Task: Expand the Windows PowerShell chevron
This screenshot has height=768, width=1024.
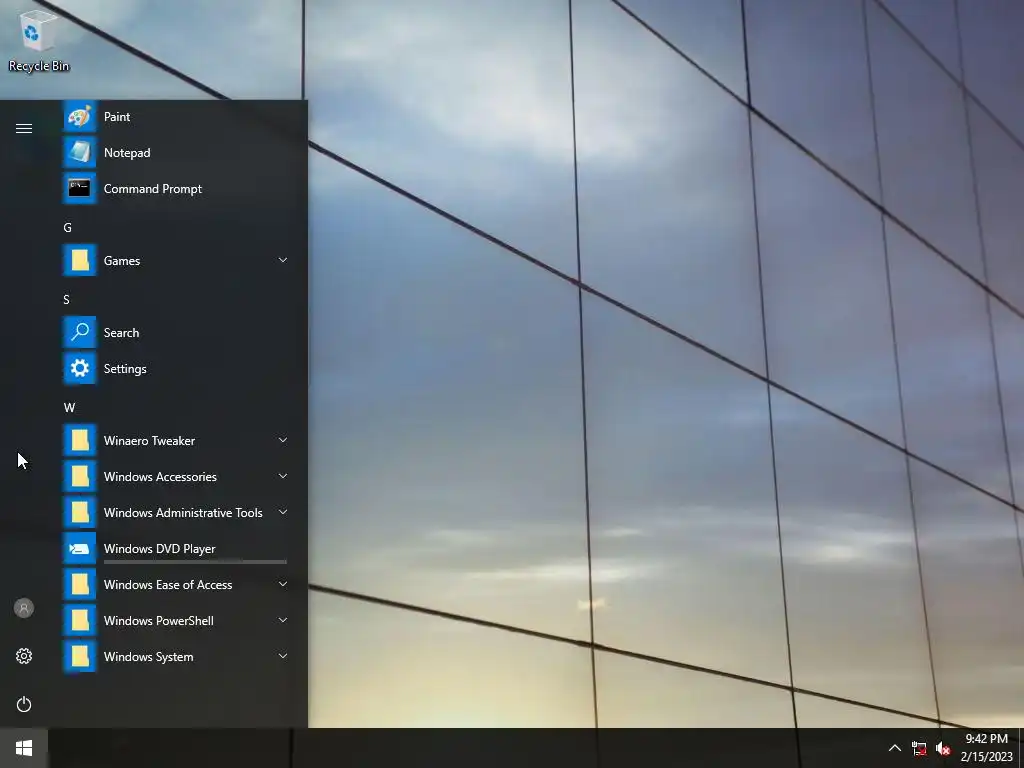Action: click(x=283, y=620)
